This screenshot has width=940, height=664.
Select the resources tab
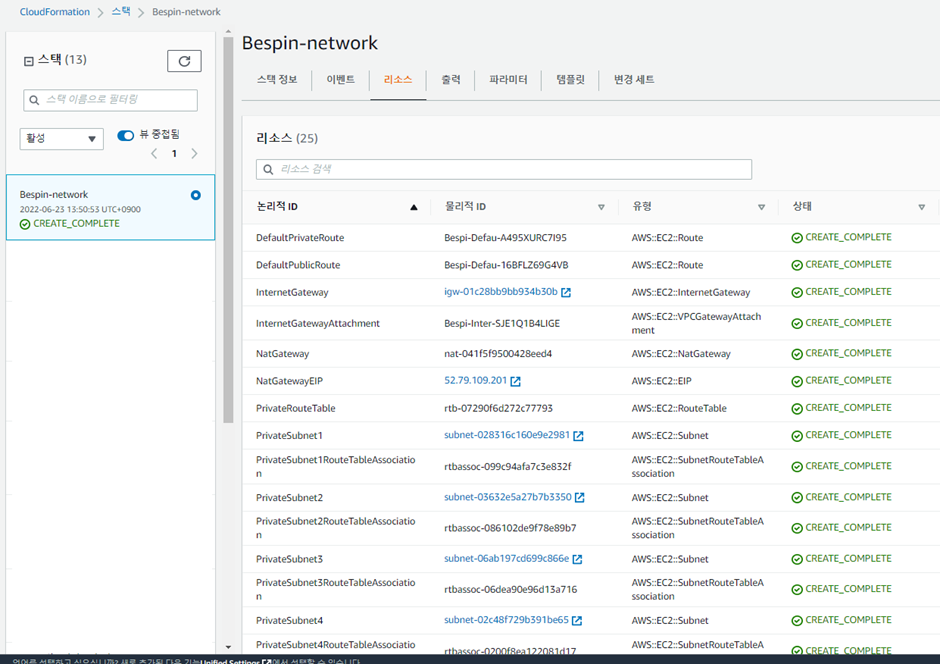[x=398, y=80]
